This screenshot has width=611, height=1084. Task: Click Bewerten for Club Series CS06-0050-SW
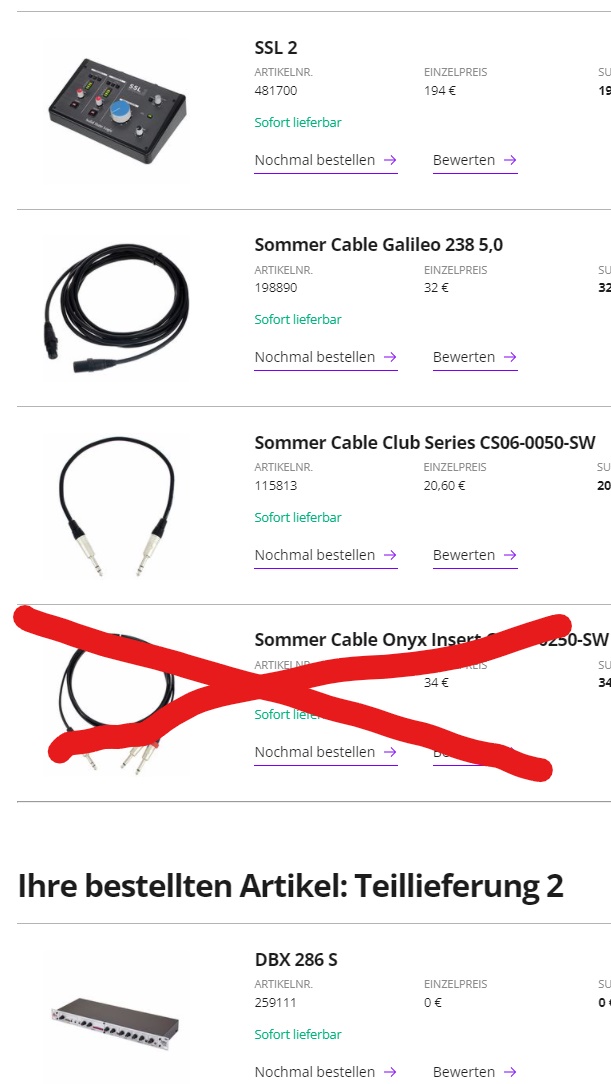475,554
